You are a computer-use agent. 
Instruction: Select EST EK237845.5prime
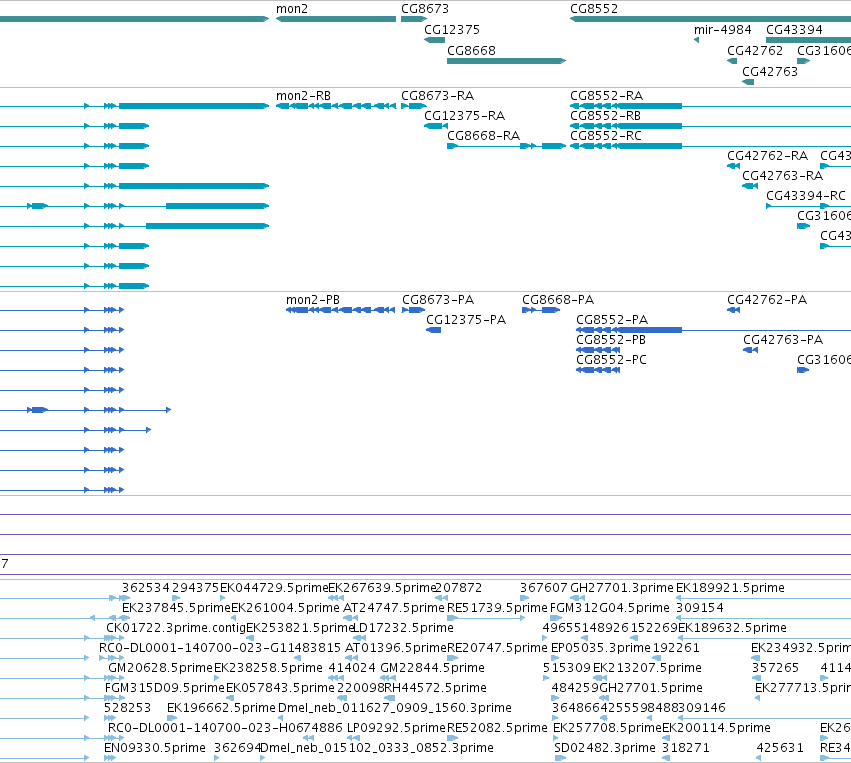click(176, 608)
